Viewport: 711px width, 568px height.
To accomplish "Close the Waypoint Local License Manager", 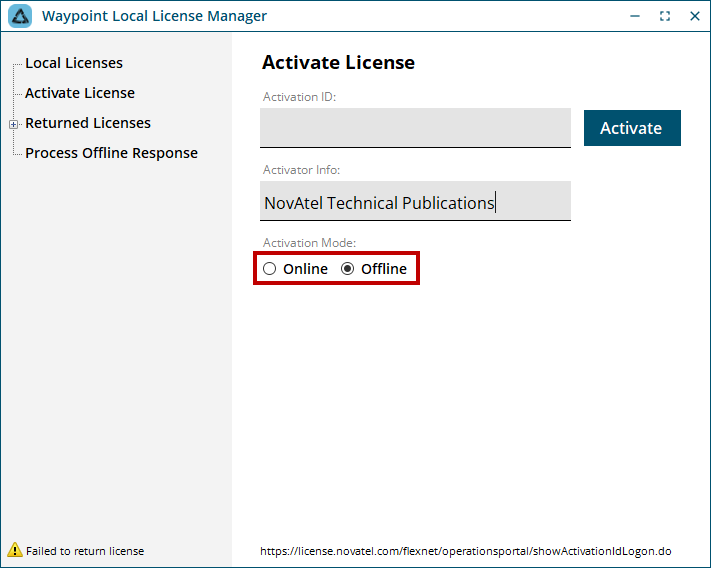I will coord(695,16).
